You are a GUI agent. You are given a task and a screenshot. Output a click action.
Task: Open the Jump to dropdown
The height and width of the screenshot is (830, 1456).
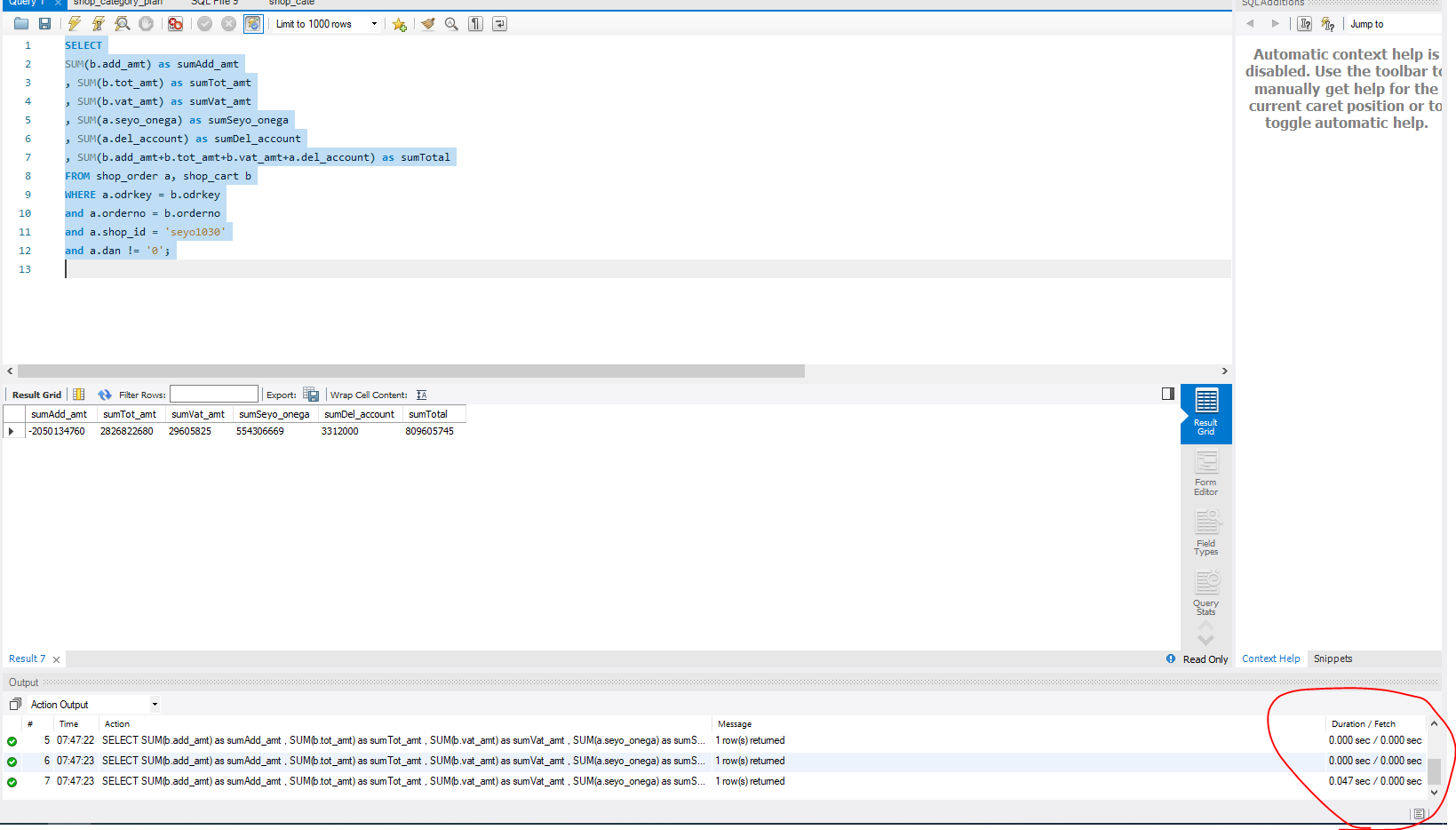click(x=1392, y=24)
